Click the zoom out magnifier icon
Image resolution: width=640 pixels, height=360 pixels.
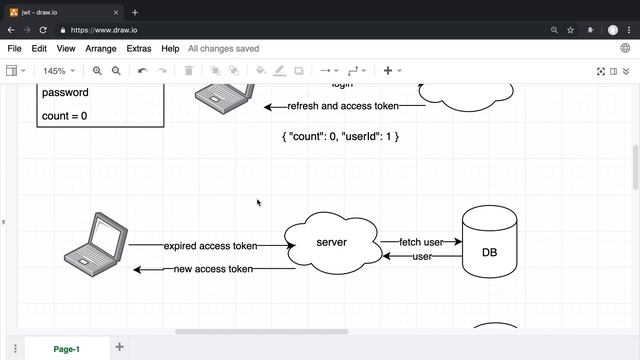116,71
